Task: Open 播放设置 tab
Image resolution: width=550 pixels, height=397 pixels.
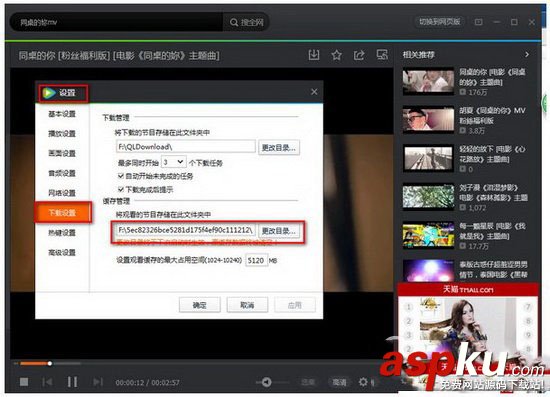Action: pos(62,133)
